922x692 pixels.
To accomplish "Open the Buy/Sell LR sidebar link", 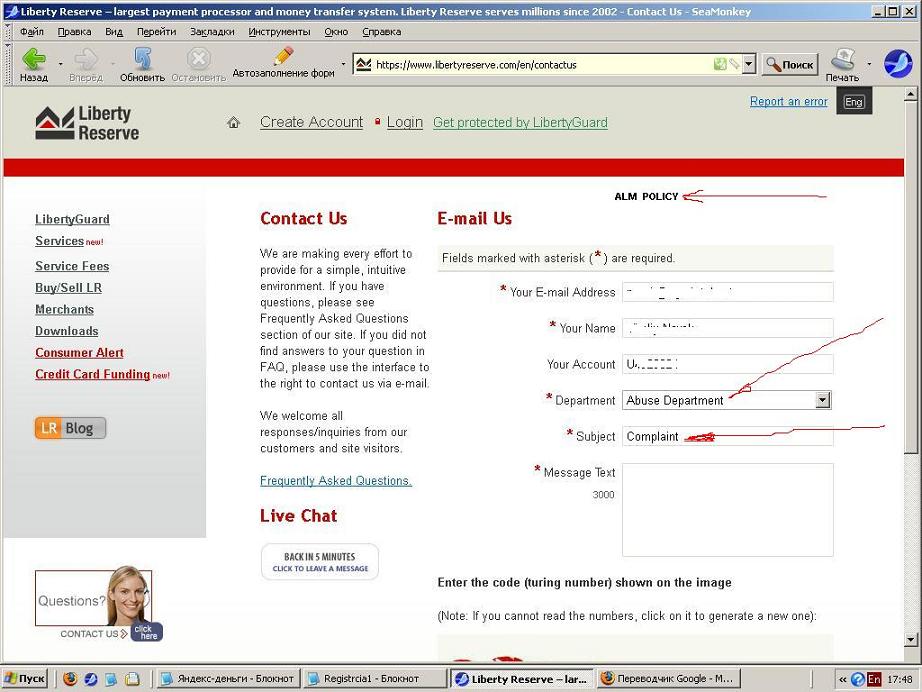I will tap(68, 288).
